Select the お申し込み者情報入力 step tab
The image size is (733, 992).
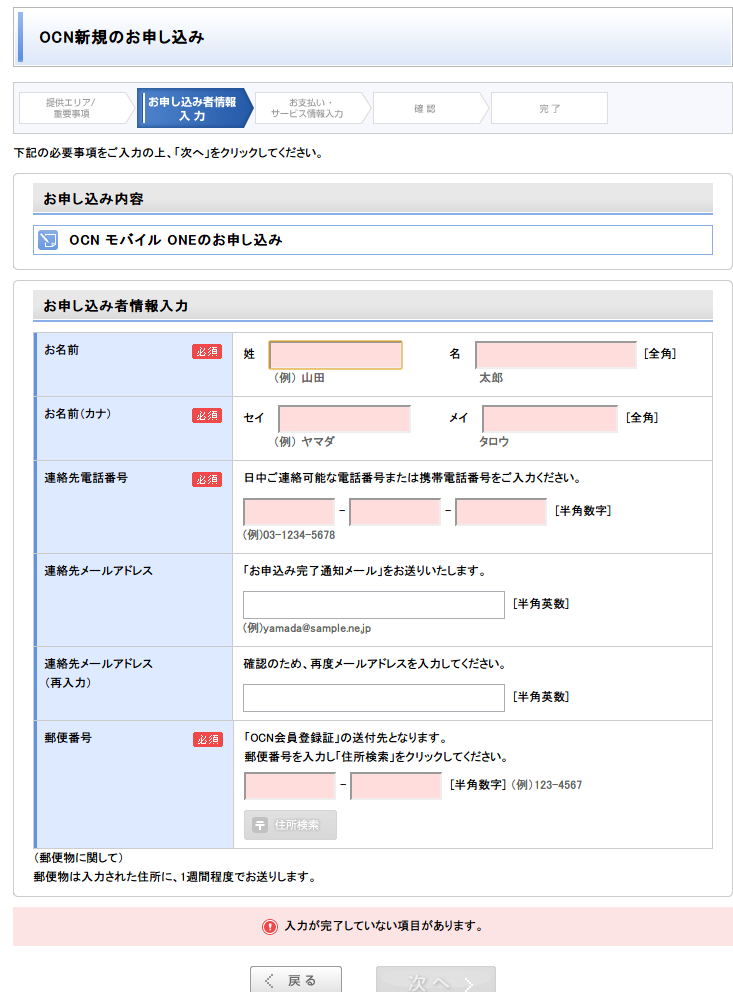[x=192, y=108]
